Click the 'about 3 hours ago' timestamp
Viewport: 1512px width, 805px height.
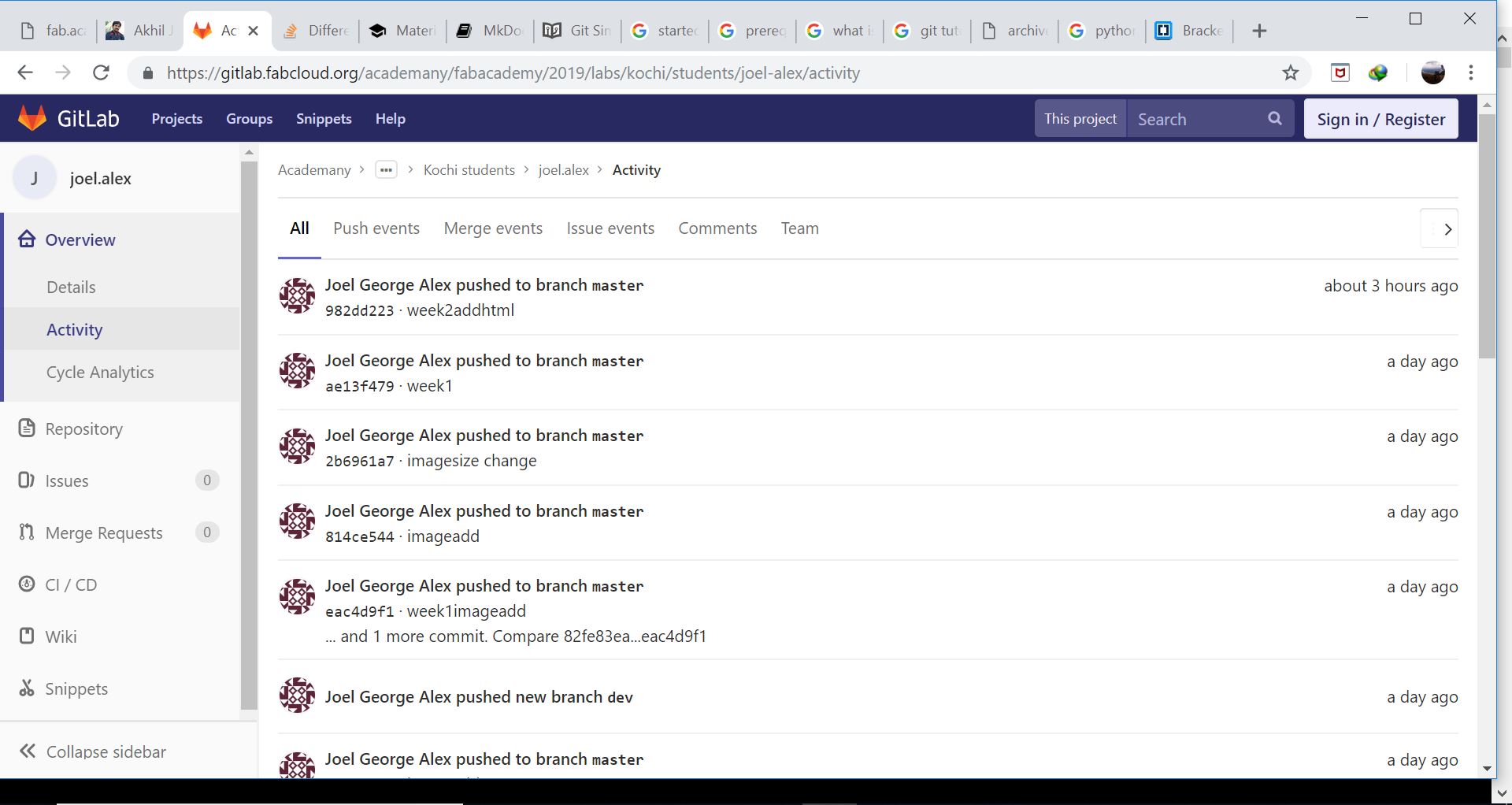pyautogui.click(x=1391, y=286)
